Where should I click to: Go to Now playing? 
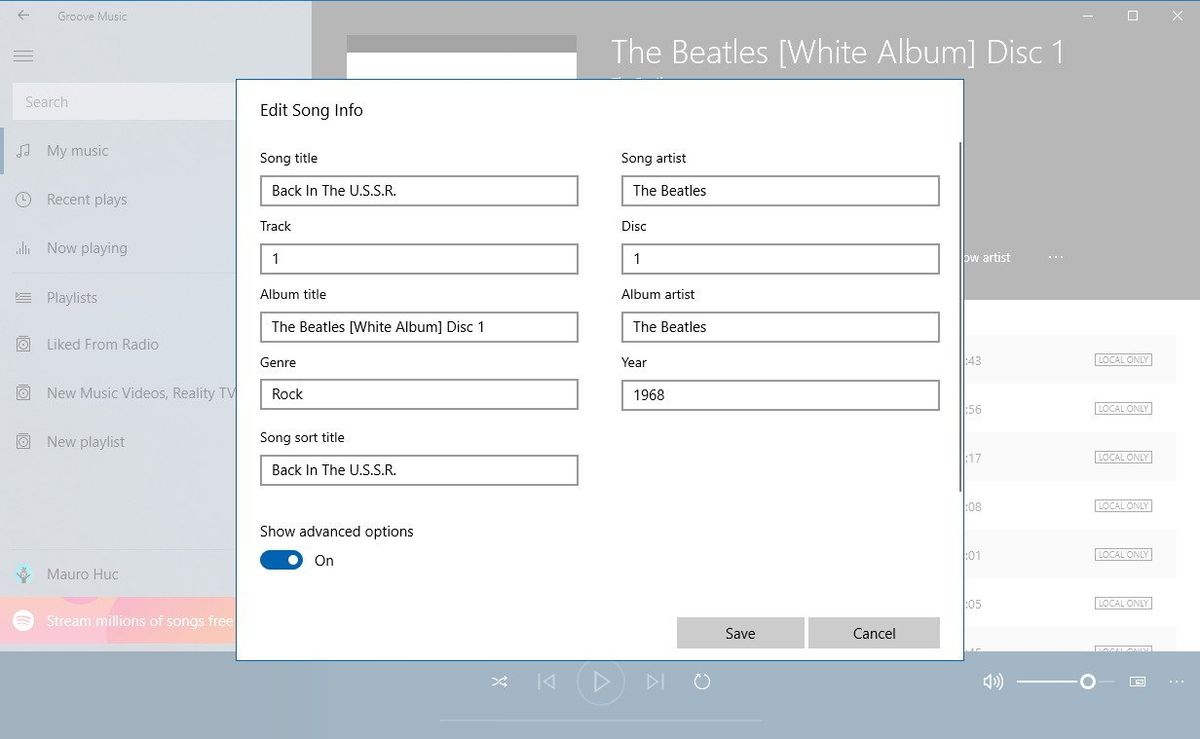pyautogui.click(x=78, y=248)
